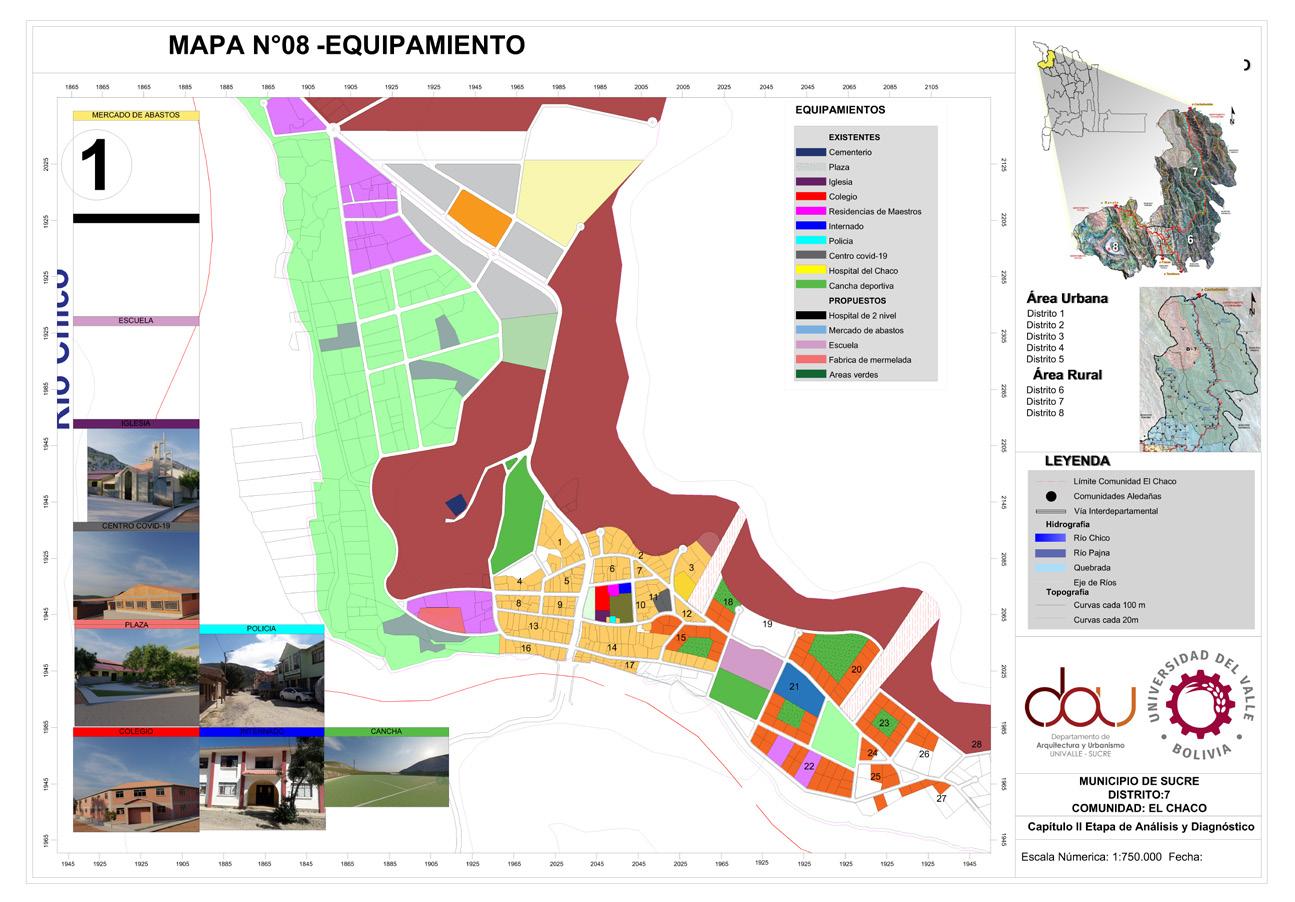The width and height of the screenshot is (1295, 902).
Task: Pick the cyan Policia legend swatch
Action: tap(811, 241)
